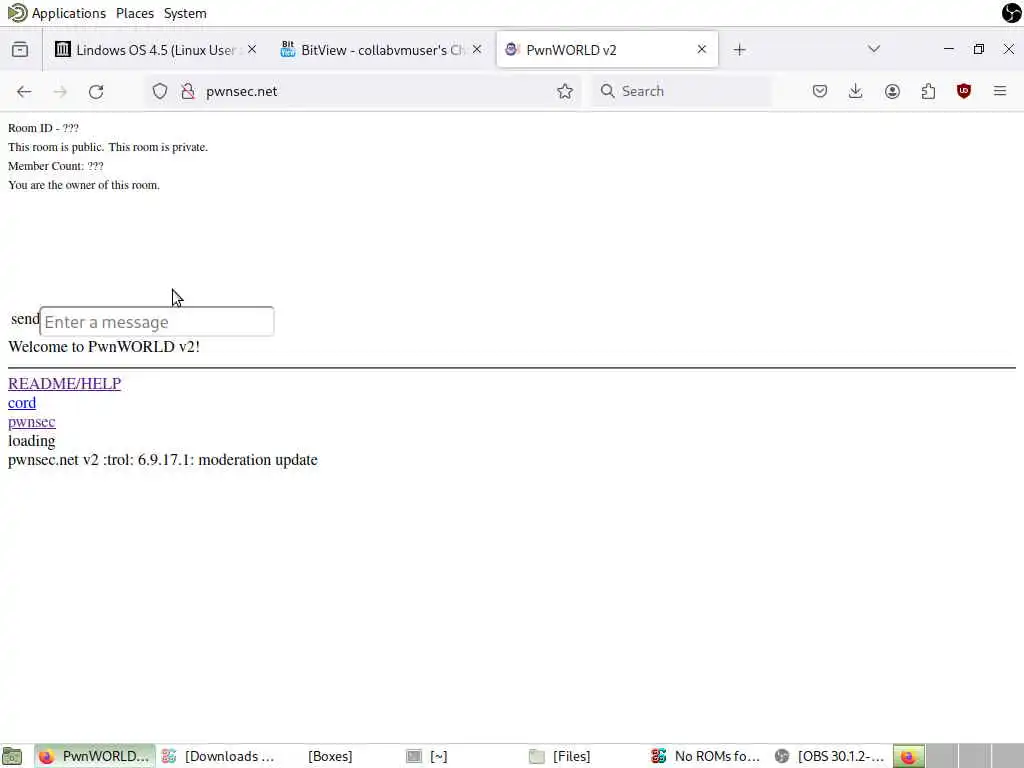Screen dimensions: 1024x768
Task: Open a new tab with the plus button
Action: tap(739, 50)
